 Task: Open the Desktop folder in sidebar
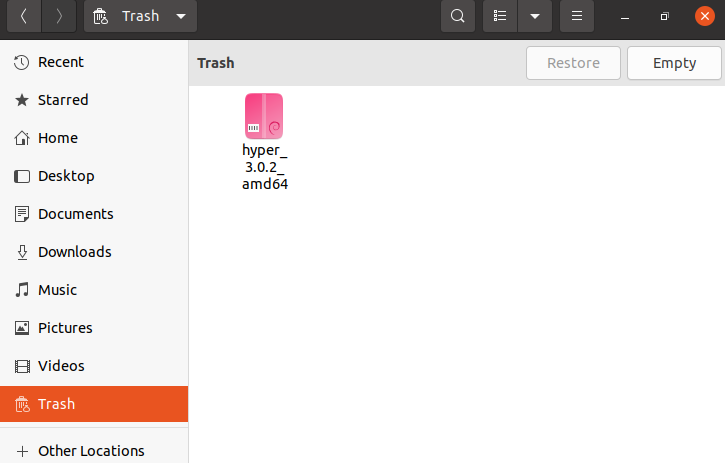click(66, 176)
